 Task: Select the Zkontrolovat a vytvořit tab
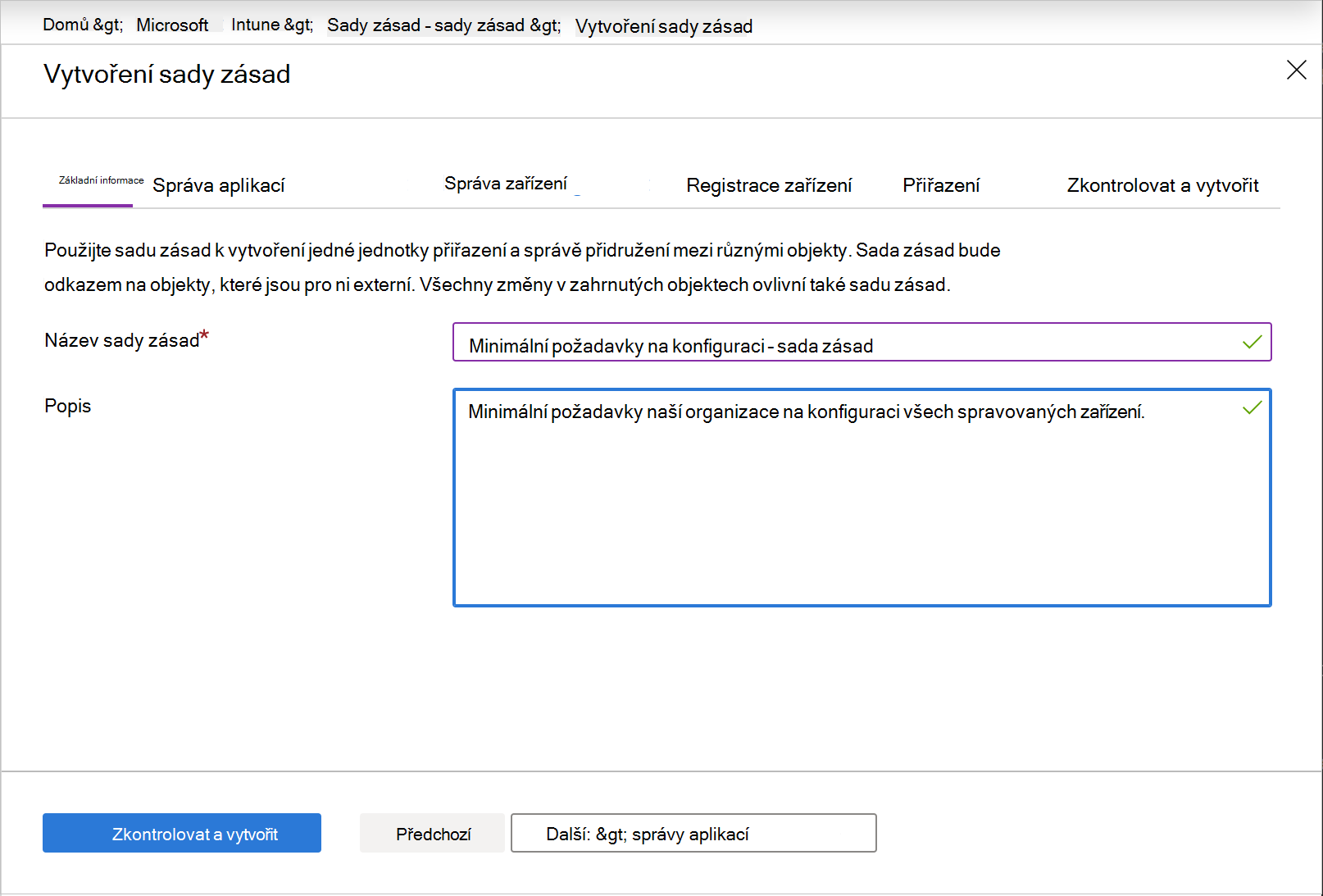pyautogui.click(x=1162, y=185)
